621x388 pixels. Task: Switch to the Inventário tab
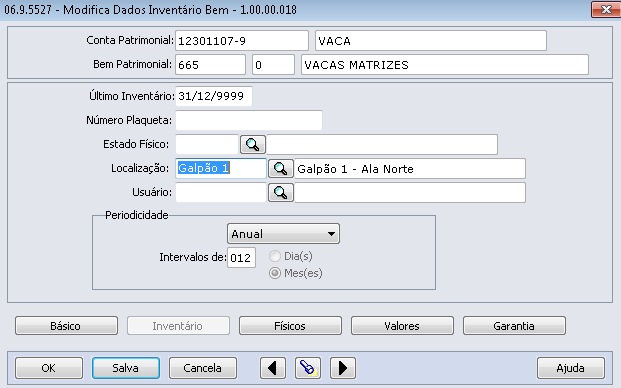(x=178, y=325)
